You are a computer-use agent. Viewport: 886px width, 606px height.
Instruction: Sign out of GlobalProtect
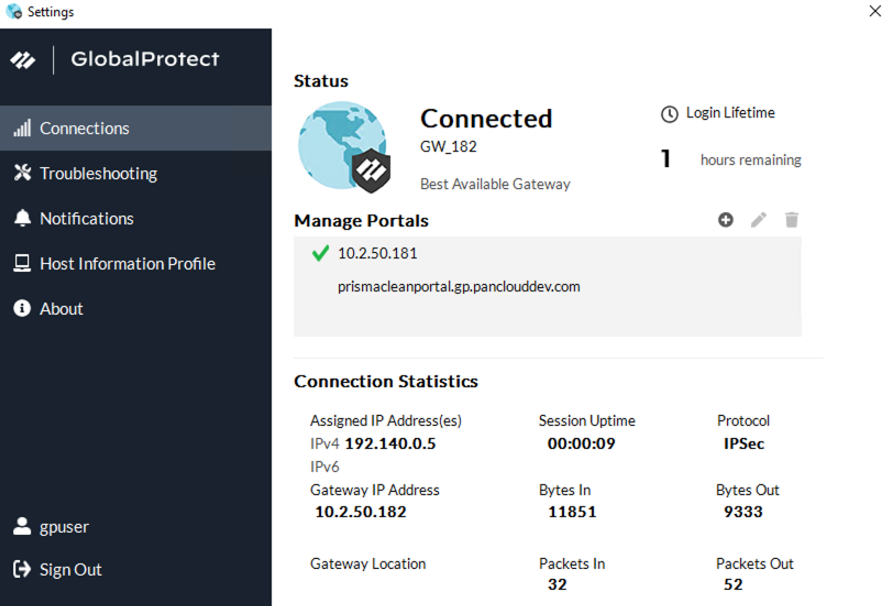point(70,570)
